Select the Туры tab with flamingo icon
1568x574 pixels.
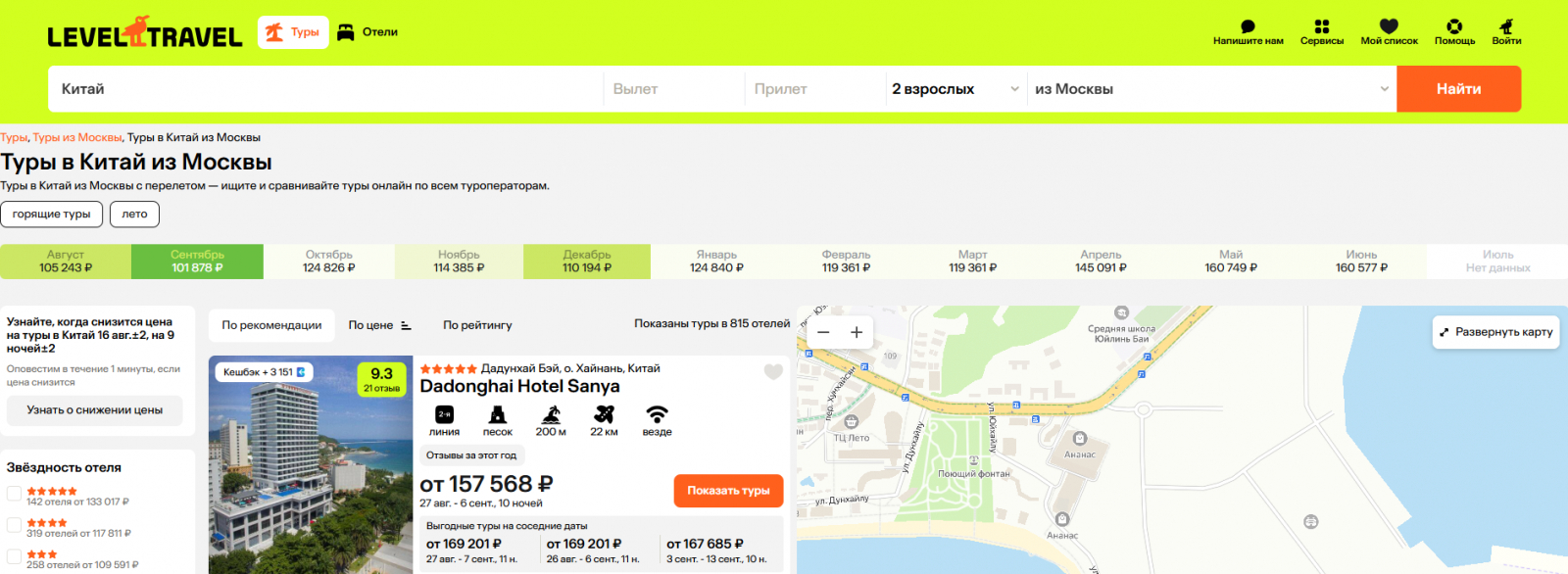293,32
